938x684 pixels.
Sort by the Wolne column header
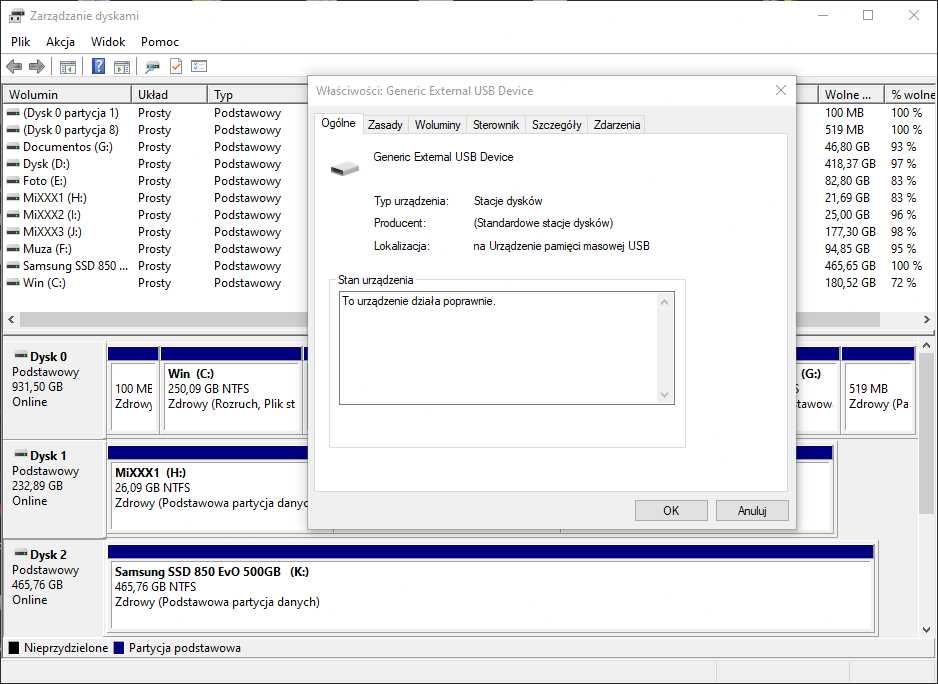(852, 95)
